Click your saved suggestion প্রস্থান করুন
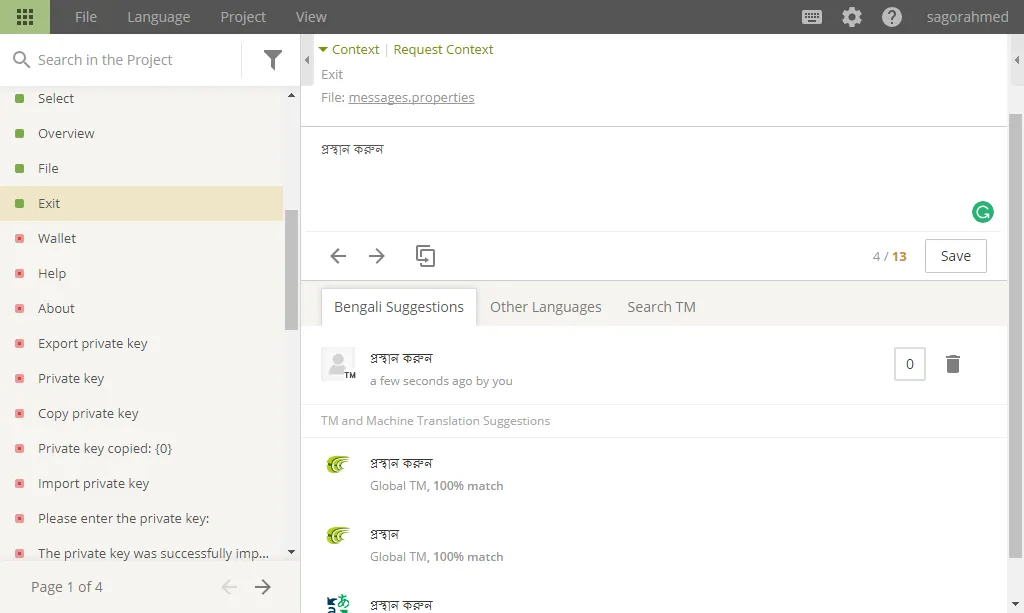1024x613 pixels. coord(401,358)
